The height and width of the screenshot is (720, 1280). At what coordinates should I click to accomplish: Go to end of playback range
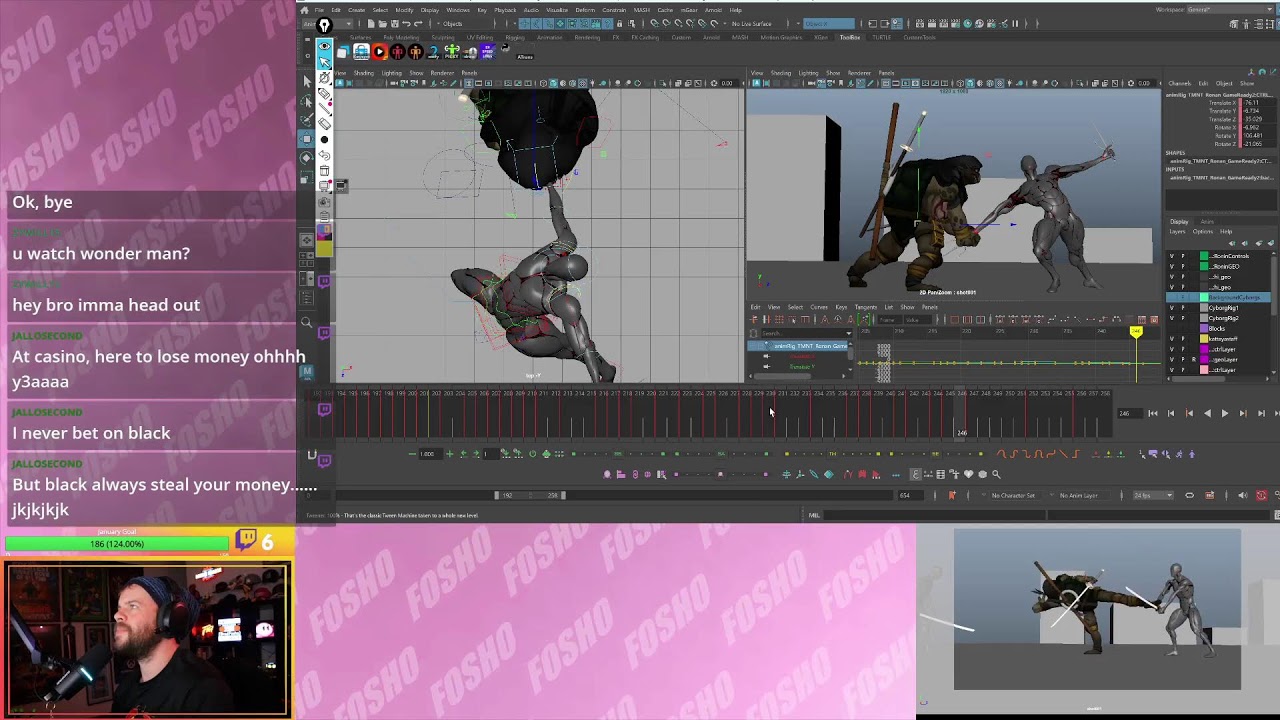coord(1277,413)
